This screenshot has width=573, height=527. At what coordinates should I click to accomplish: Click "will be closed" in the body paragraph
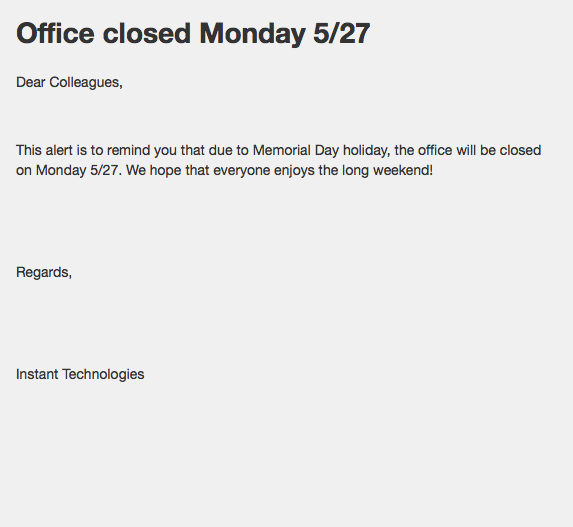[498, 150]
